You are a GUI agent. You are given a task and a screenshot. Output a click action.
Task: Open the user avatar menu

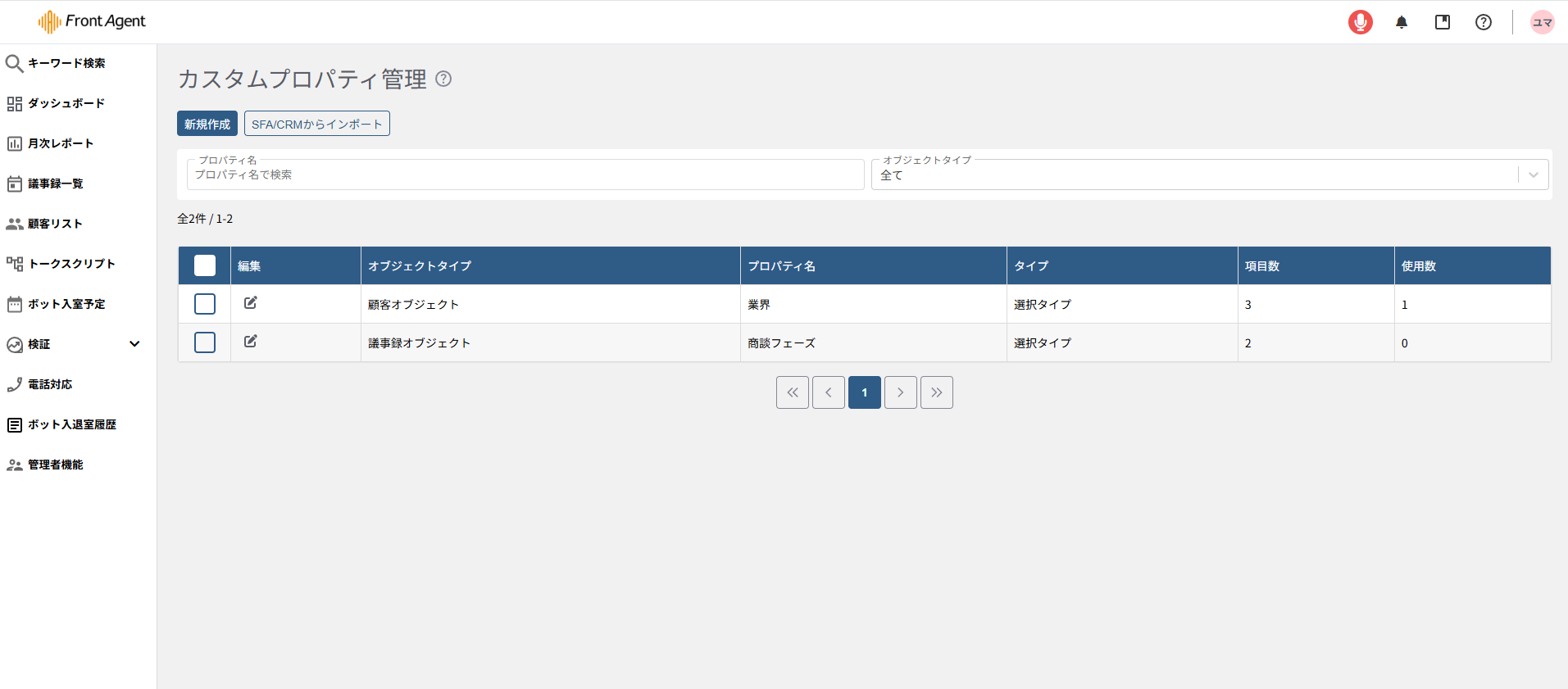[1542, 22]
